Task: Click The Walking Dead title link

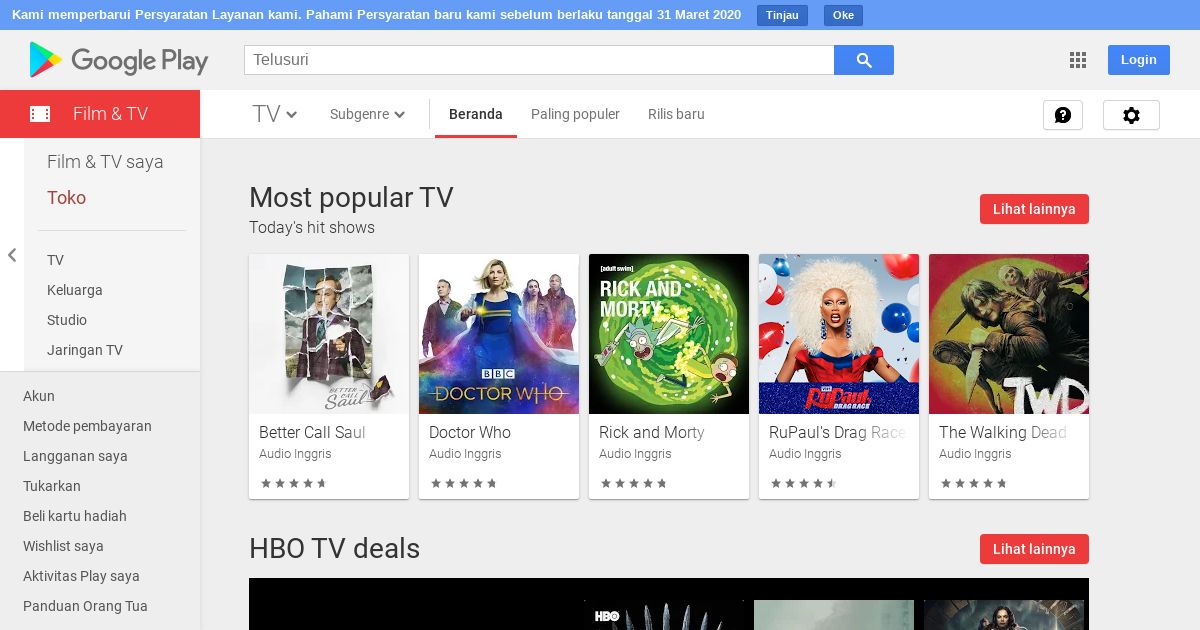Action: coord(1003,432)
